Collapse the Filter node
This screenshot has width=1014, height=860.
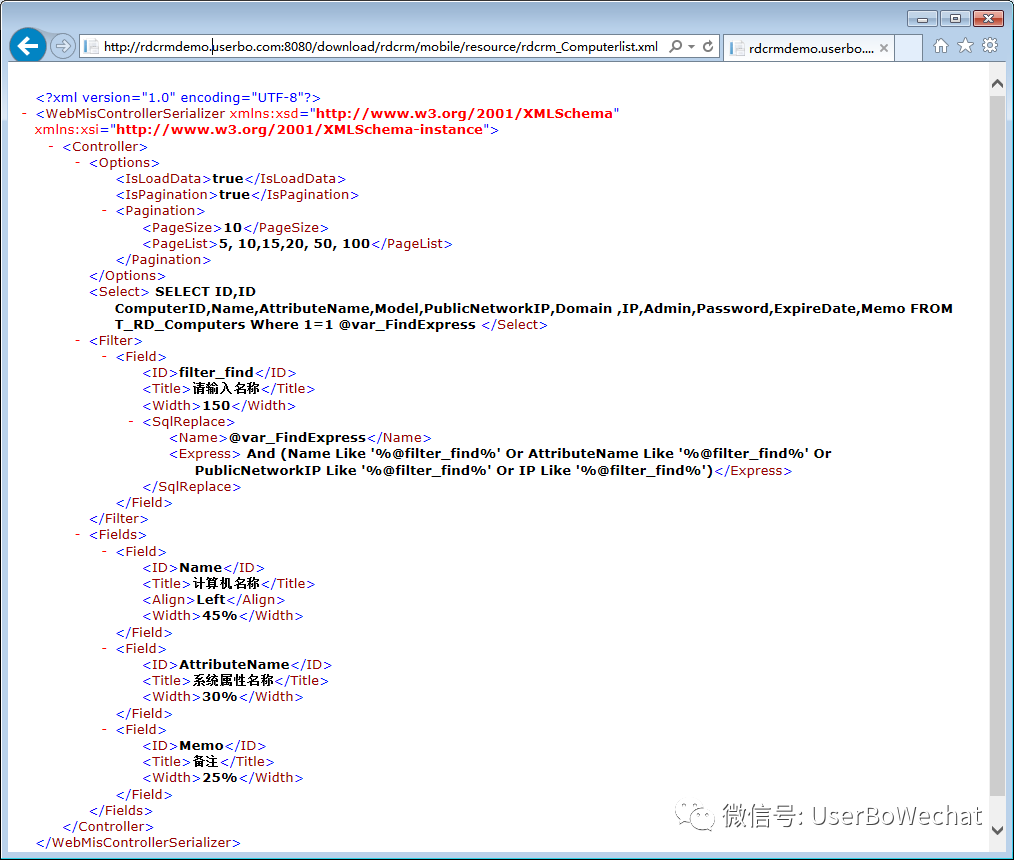[x=78, y=341]
